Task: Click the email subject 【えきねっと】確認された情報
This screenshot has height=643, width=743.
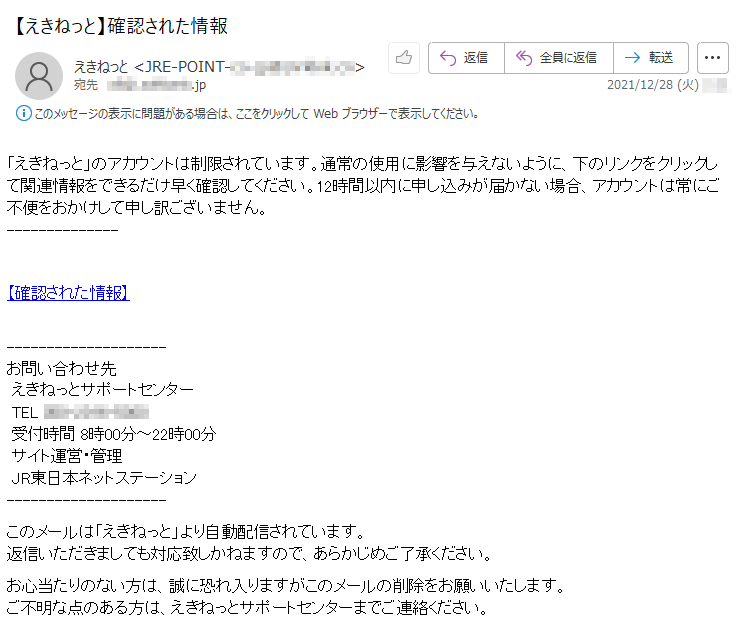Action: 119,26
